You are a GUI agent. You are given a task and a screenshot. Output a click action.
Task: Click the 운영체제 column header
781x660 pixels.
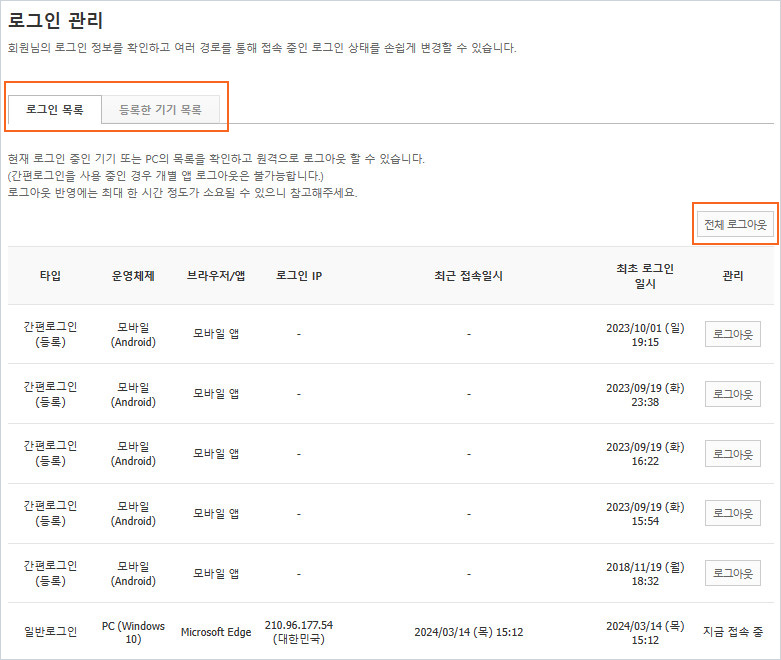[133, 276]
